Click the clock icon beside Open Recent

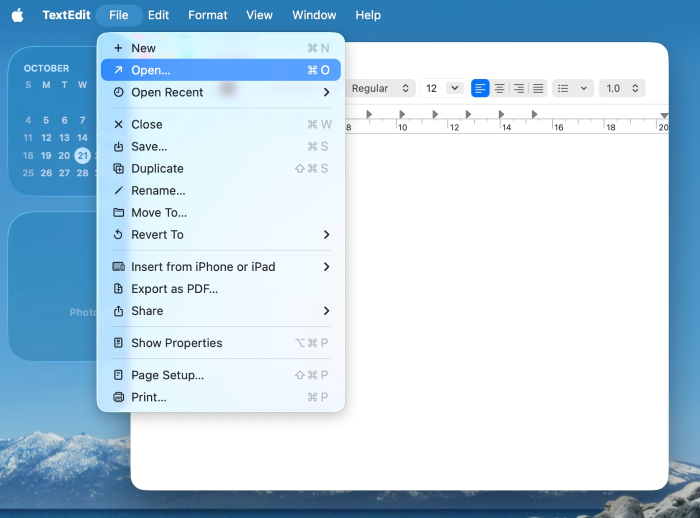click(x=118, y=92)
